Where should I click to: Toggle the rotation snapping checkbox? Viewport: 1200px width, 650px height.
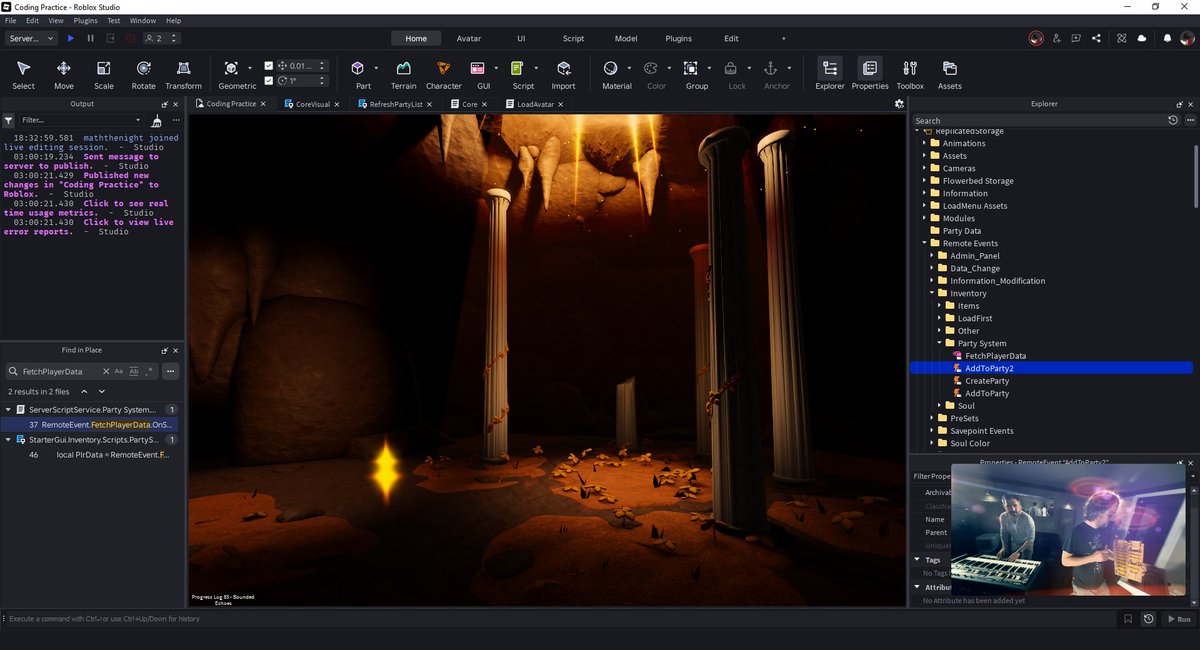(x=268, y=80)
